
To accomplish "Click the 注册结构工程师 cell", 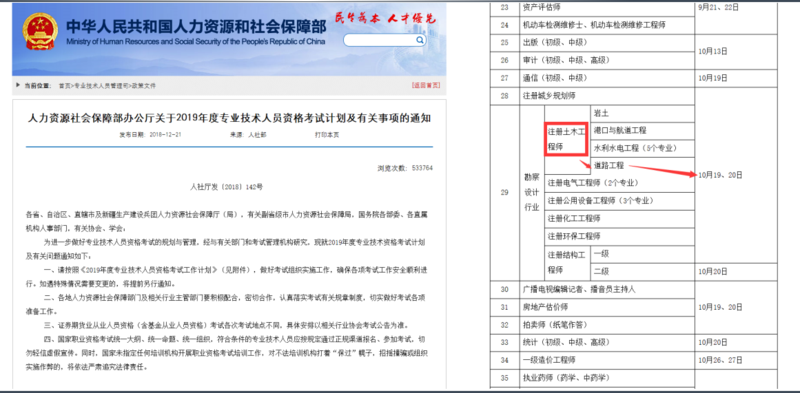I will [x=567, y=262].
